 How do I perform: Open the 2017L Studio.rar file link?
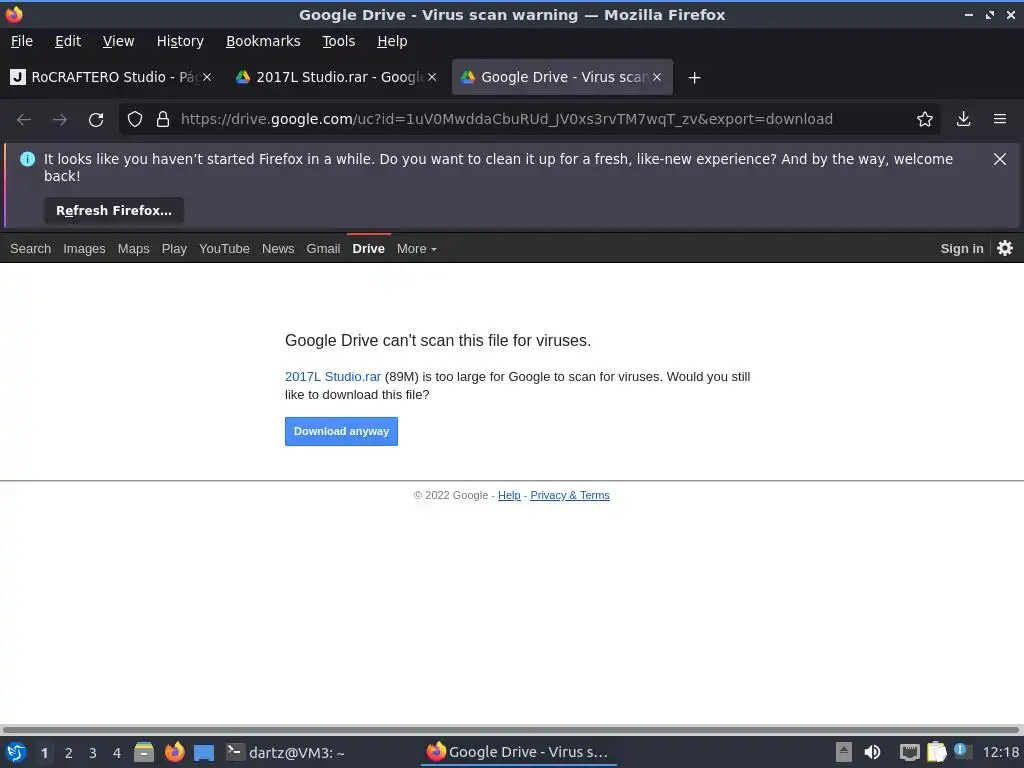tap(332, 377)
